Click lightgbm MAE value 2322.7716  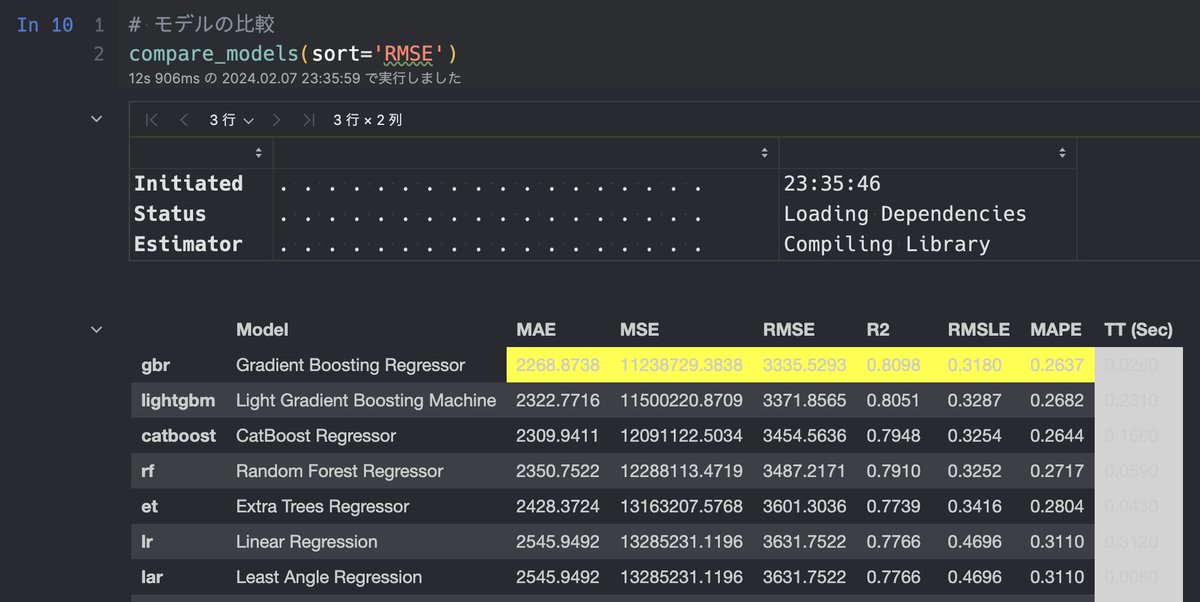(558, 400)
